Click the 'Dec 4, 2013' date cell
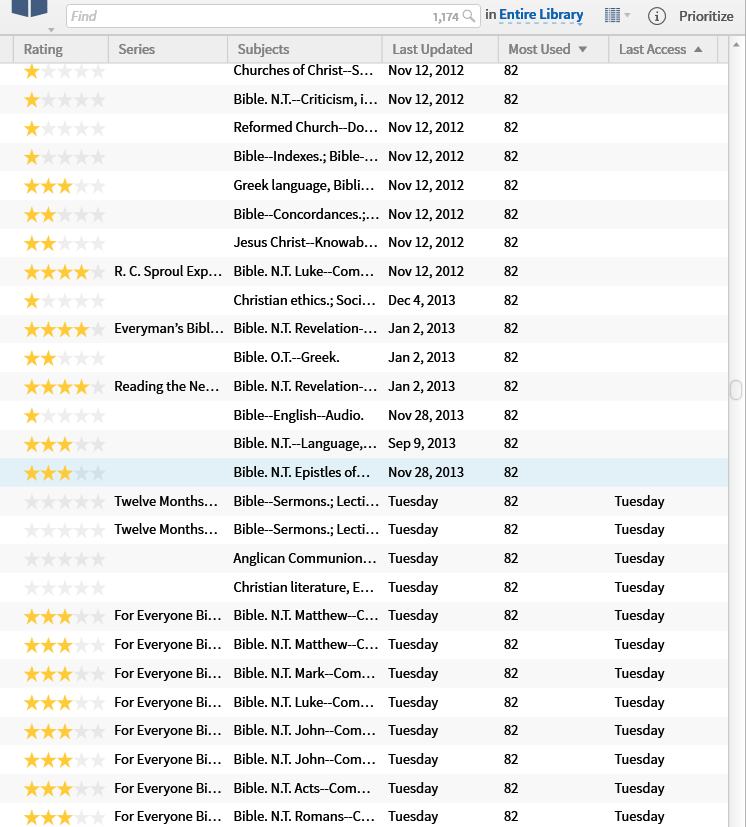This screenshot has width=746, height=827. click(x=422, y=301)
